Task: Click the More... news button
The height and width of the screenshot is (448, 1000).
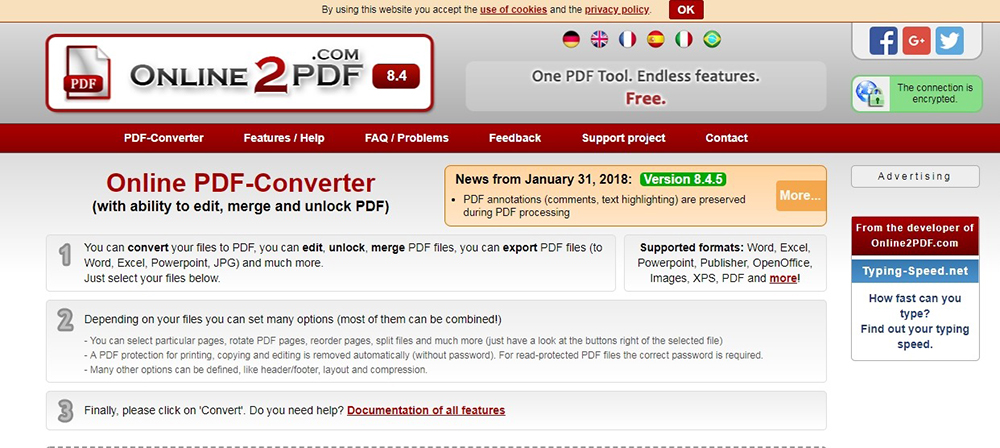Action: 800,195
